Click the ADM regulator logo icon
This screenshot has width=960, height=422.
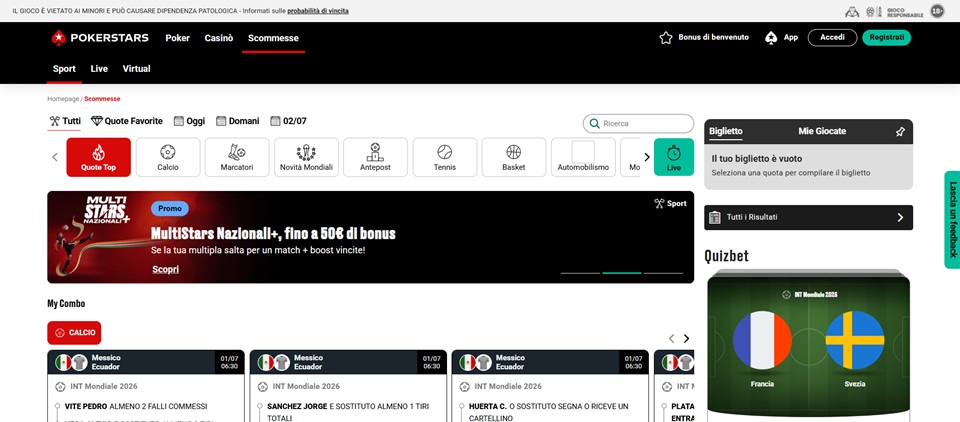(x=852, y=11)
